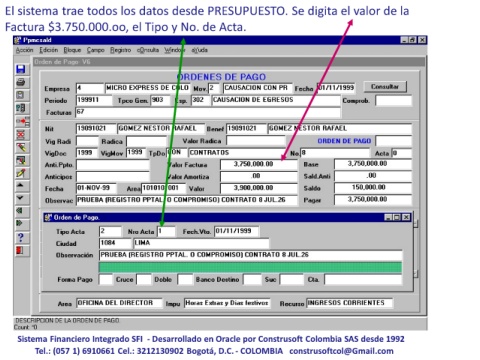The height and width of the screenshot is (360, 480).
Task: Click the green bar below Observación
Action: pos(250,267)
